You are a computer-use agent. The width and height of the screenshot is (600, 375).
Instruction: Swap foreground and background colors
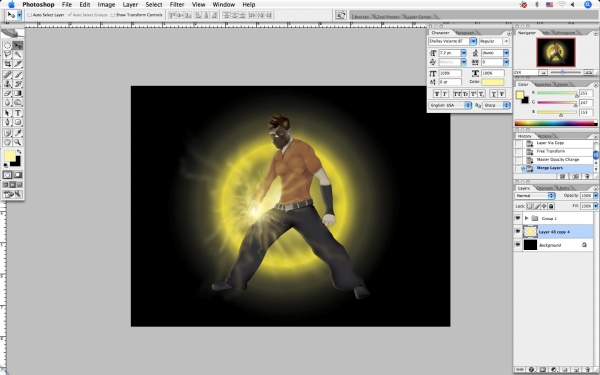pyautogui.click(x=19, y=152)
